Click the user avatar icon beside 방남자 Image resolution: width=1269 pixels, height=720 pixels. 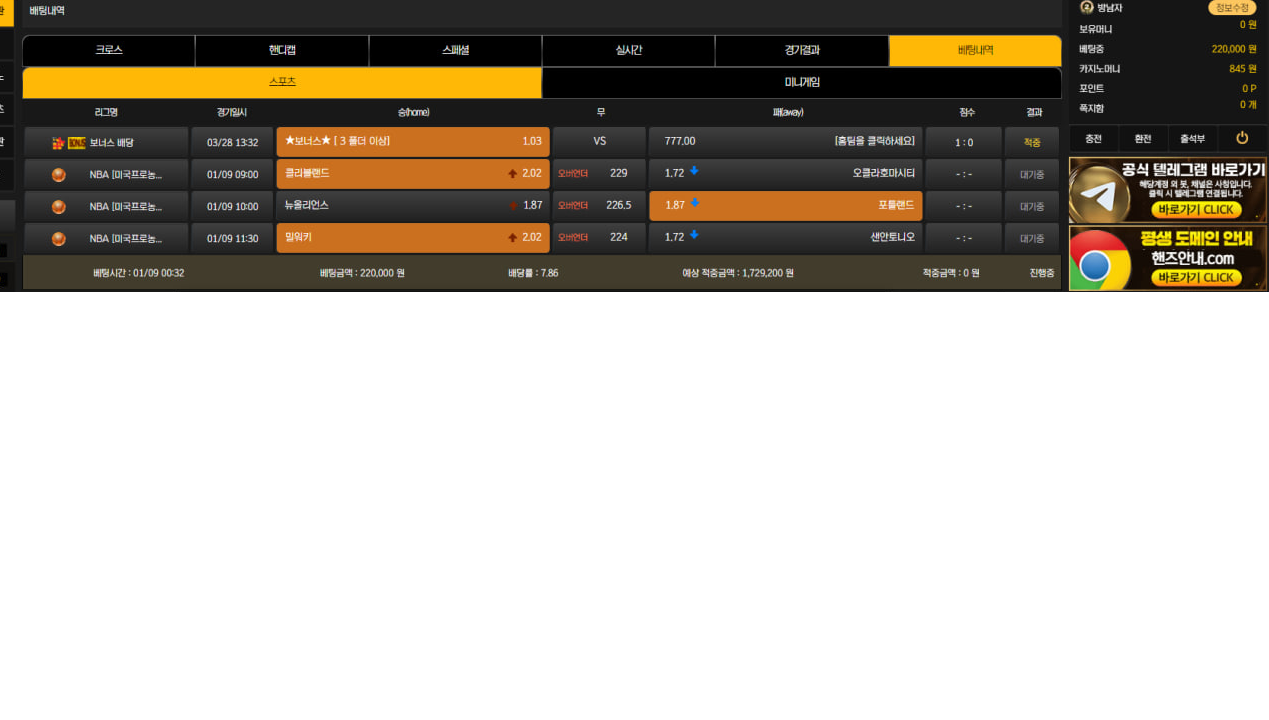pyautogui.click(x=1087, y=7)
